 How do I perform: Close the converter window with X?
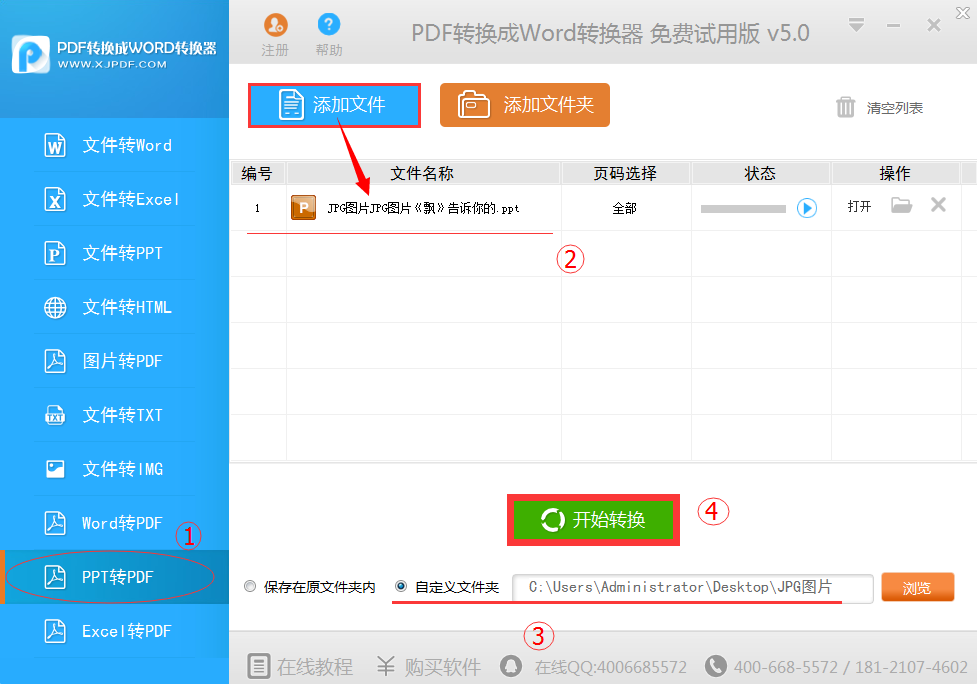coord(933,25)
